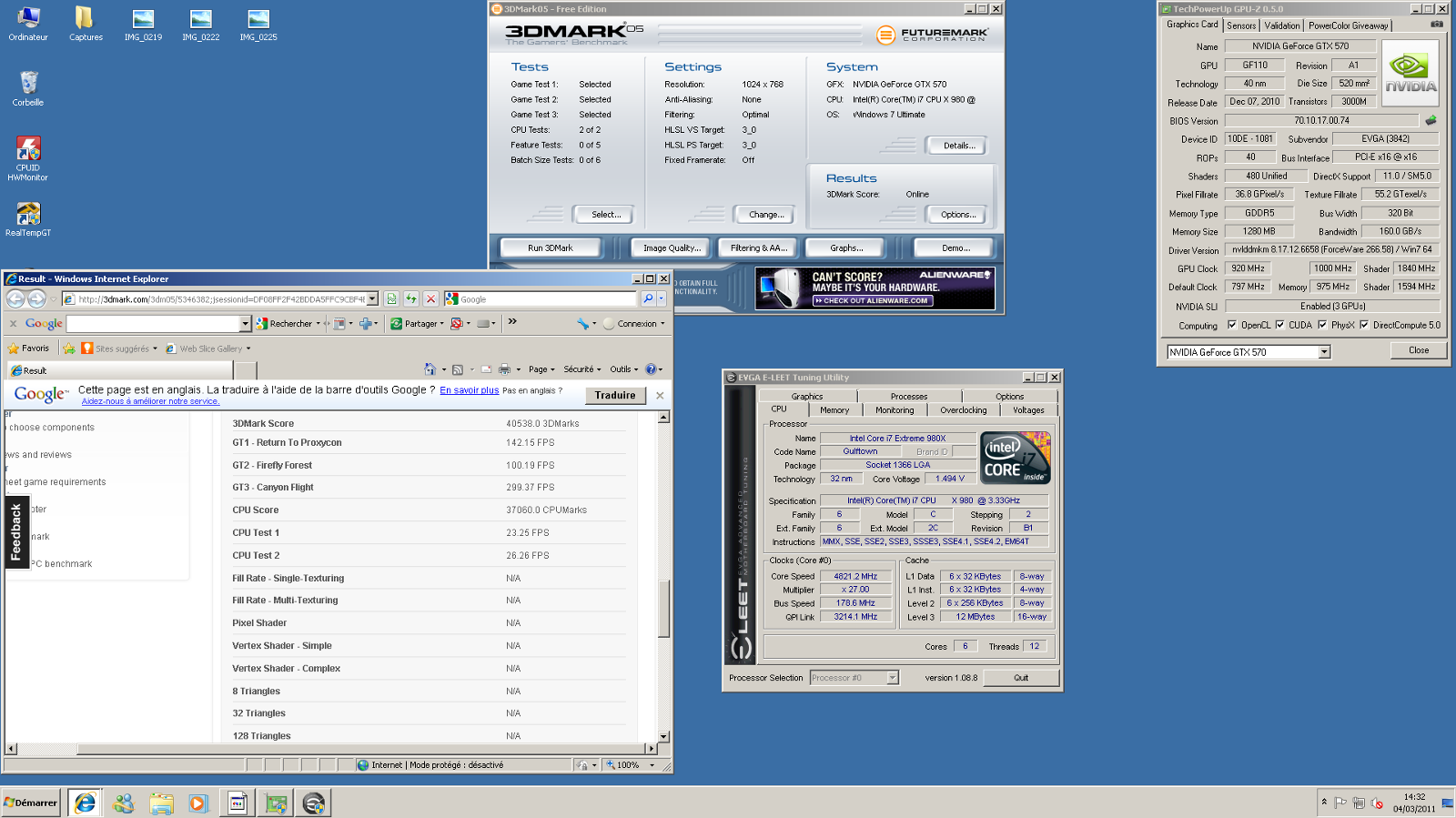Select the IMG_0219 desktop image file
1456x818 pixels.
click(143, 24)
